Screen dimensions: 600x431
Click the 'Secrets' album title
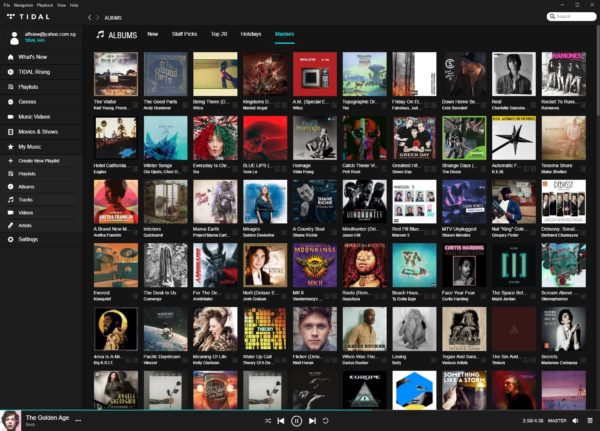pos(549,357)
